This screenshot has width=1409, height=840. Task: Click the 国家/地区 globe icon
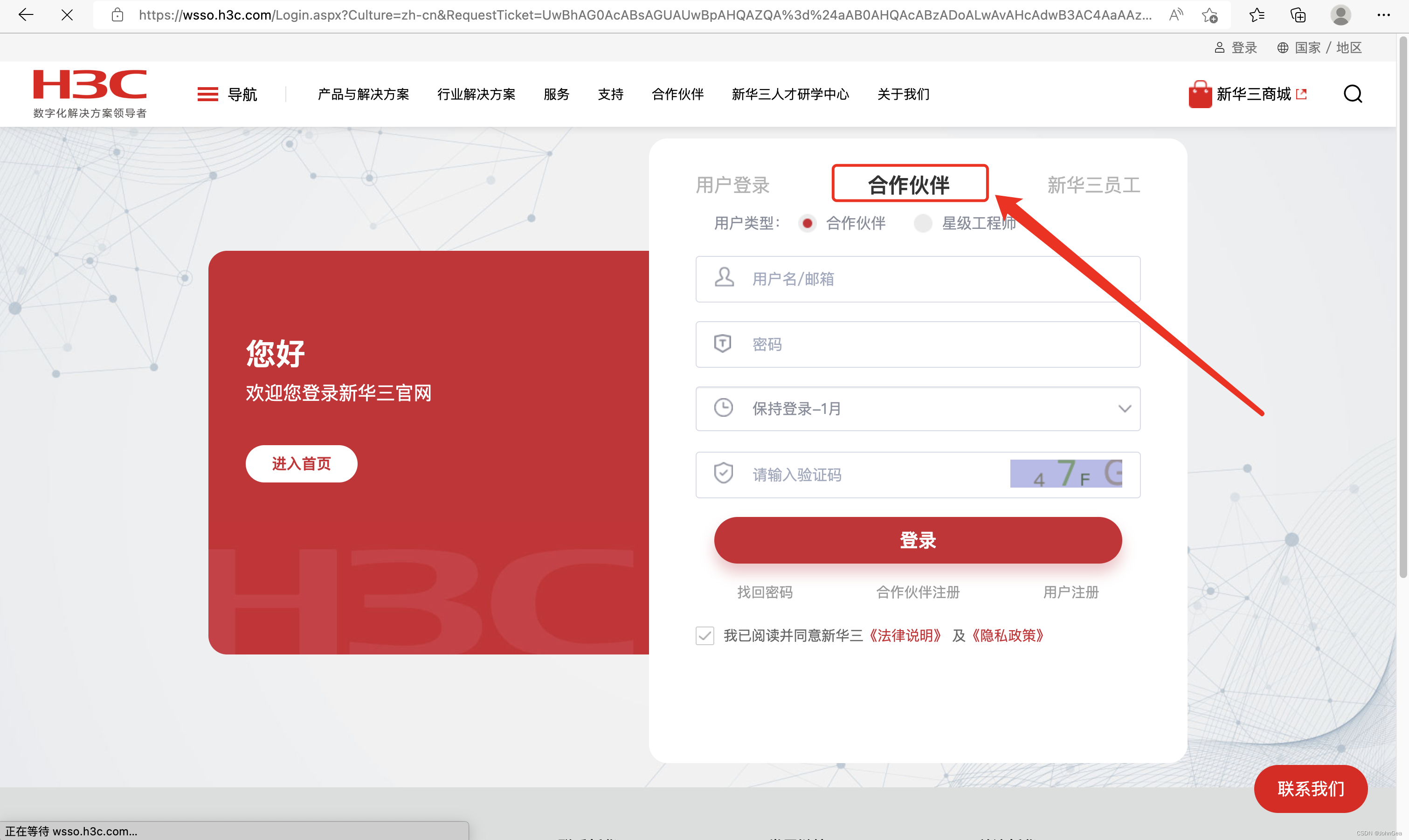pos(1283,47)
